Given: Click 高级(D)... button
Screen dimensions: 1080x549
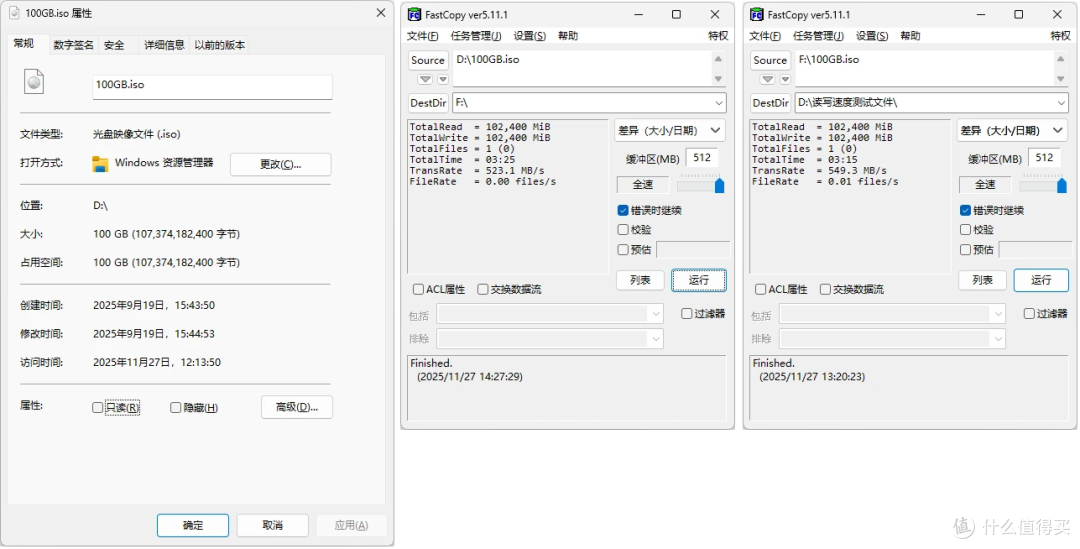Looking at the screenshot, I should pos(297,407).
